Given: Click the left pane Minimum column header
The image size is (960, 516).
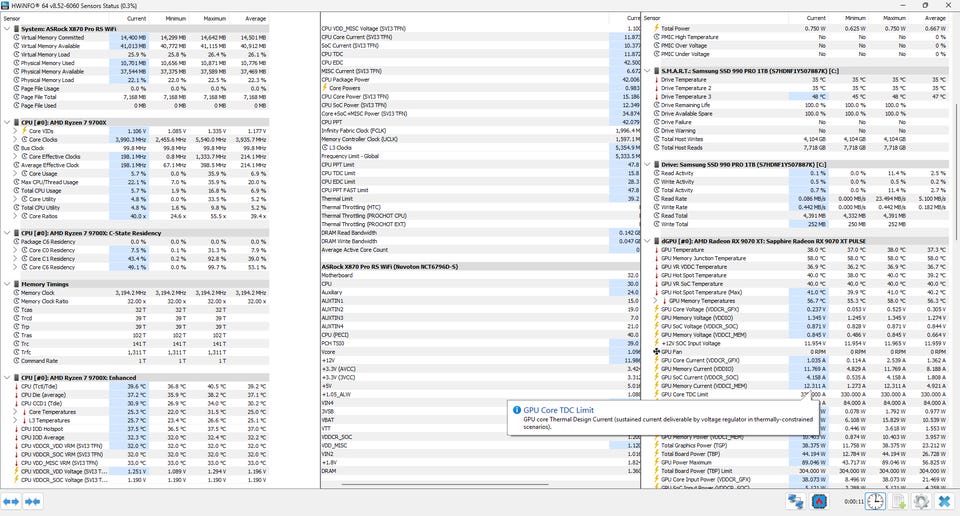Looking at the screenshot, I should coord(168,18).
